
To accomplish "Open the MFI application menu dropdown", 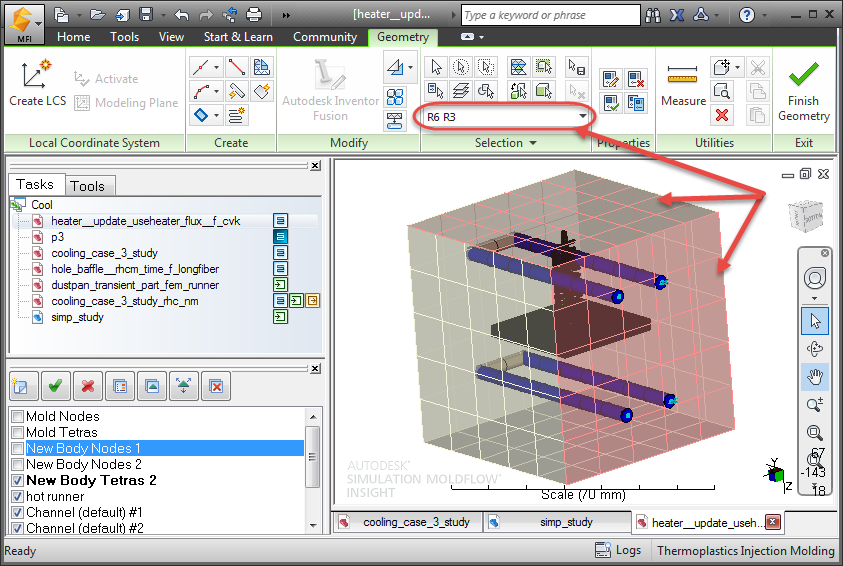I will point(38,24).
